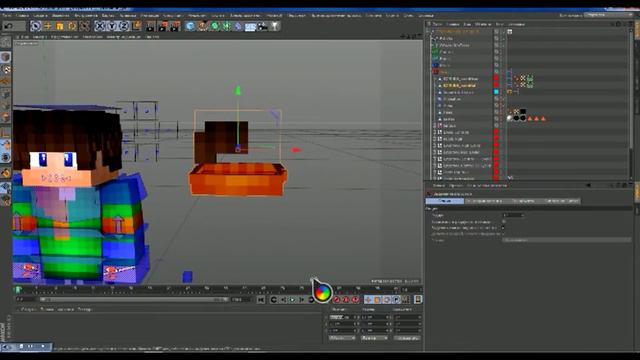The image size is (640, 360).
Task: Toggle the first checkbox in Attribute Manager
Action: click(503, 222)
